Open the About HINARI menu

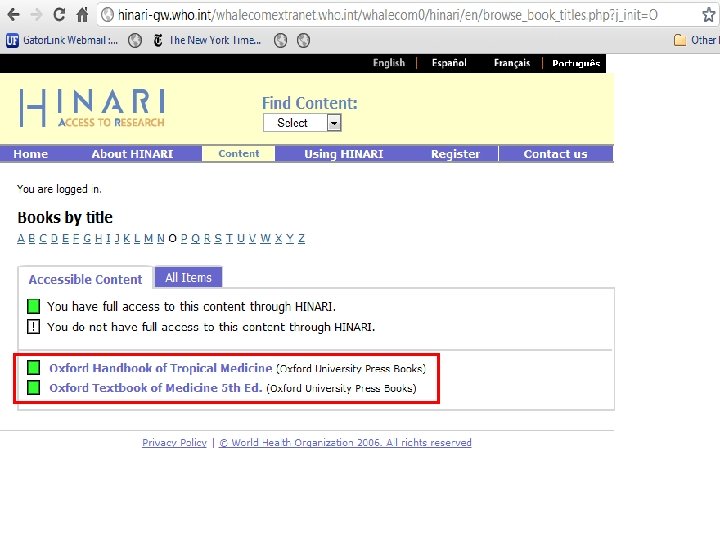132,154
